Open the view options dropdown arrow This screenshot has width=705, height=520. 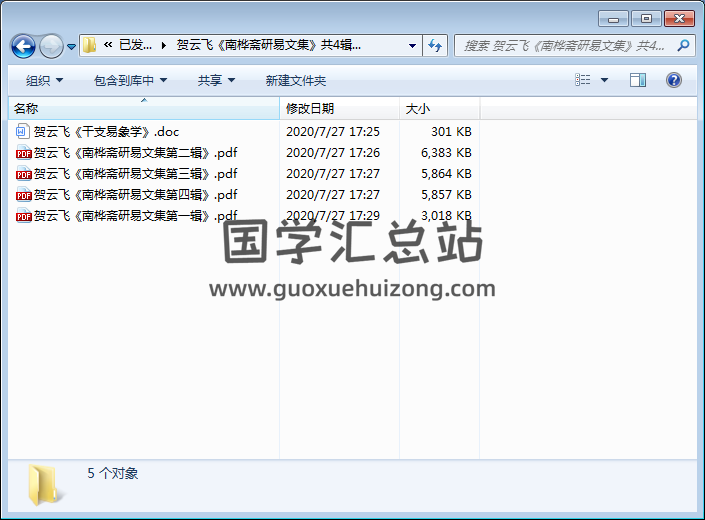[x=604, y=80]
